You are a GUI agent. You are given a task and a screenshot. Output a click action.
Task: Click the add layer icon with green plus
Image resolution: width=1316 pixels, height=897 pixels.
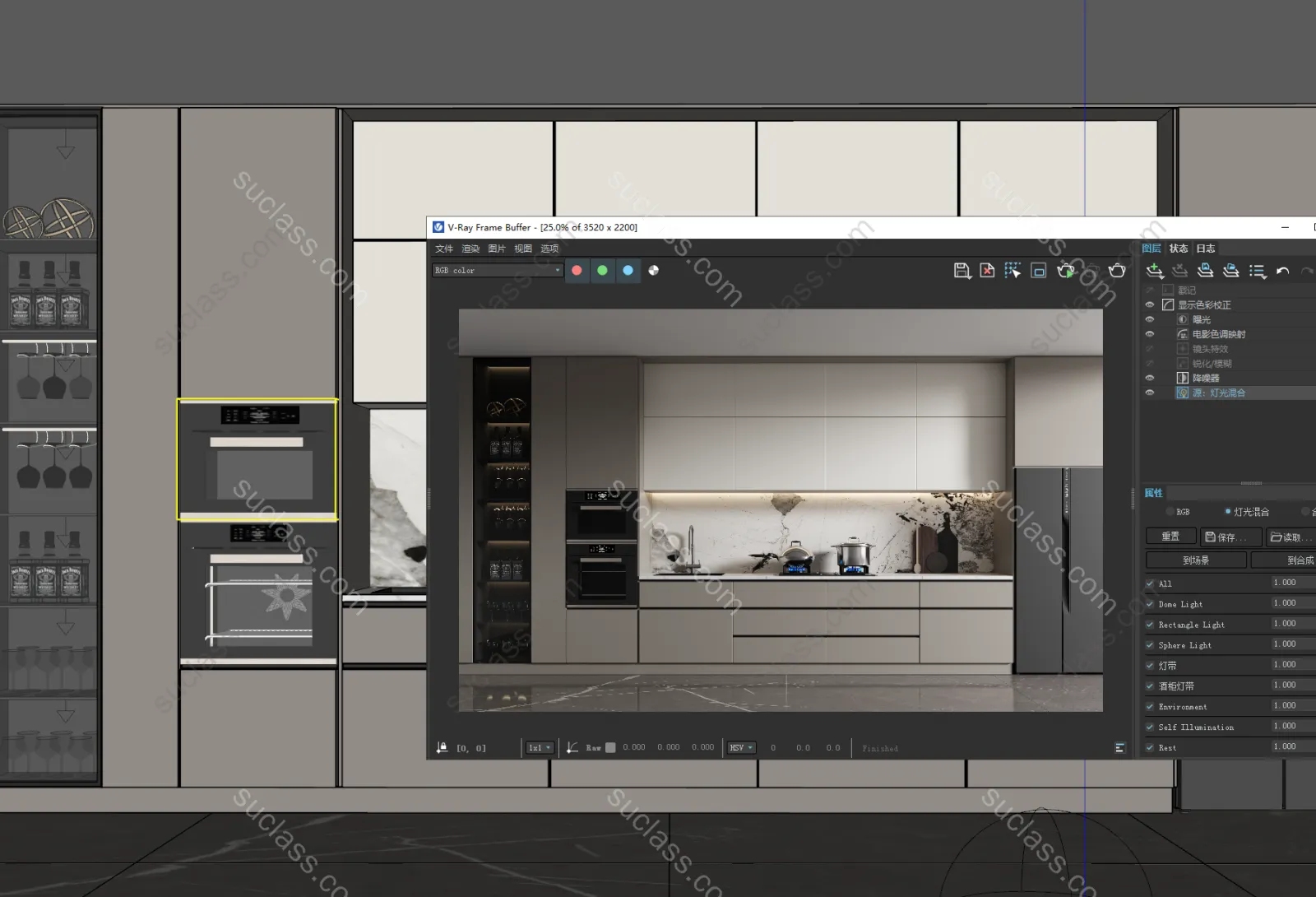(x=1155, y=271)
